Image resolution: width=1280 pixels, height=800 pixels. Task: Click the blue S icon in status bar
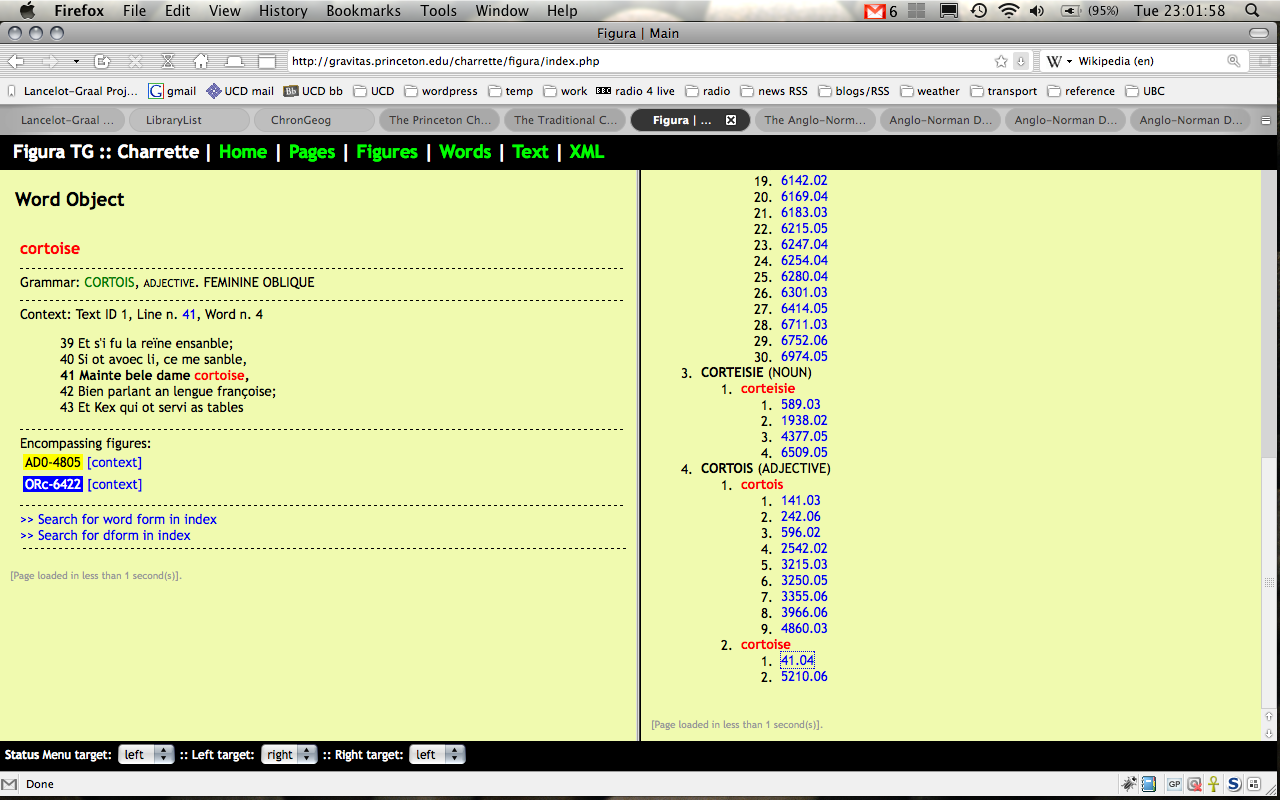pyautogui.click(x=1234, y=784)
